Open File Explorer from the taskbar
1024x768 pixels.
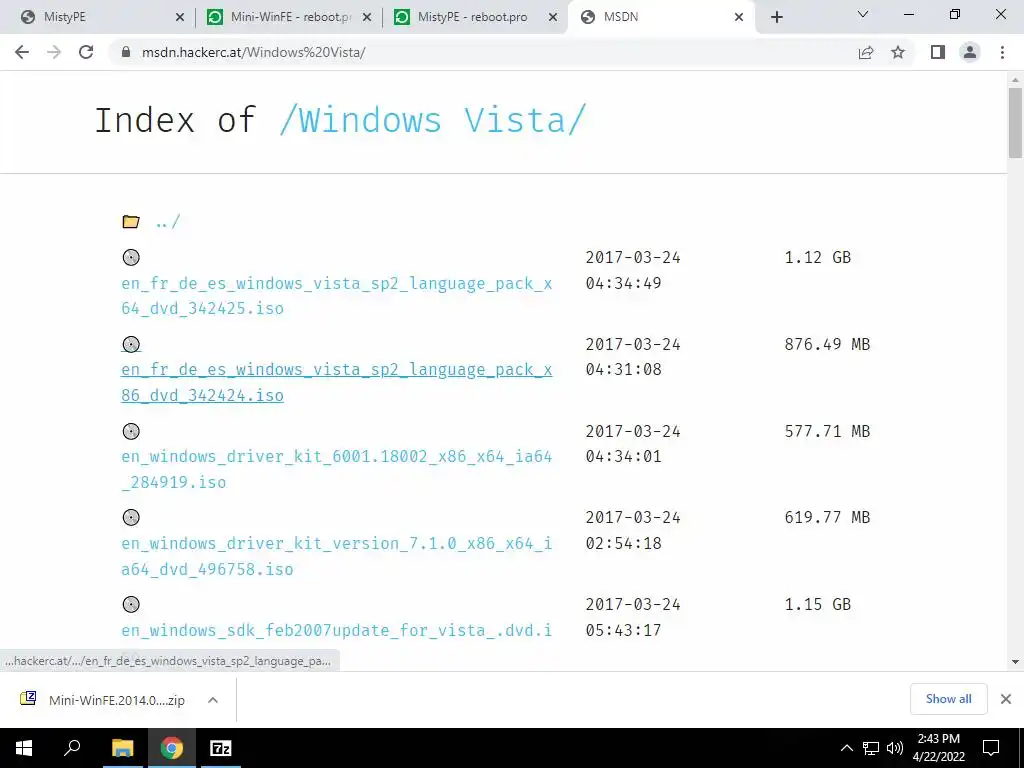pos(122,748)
